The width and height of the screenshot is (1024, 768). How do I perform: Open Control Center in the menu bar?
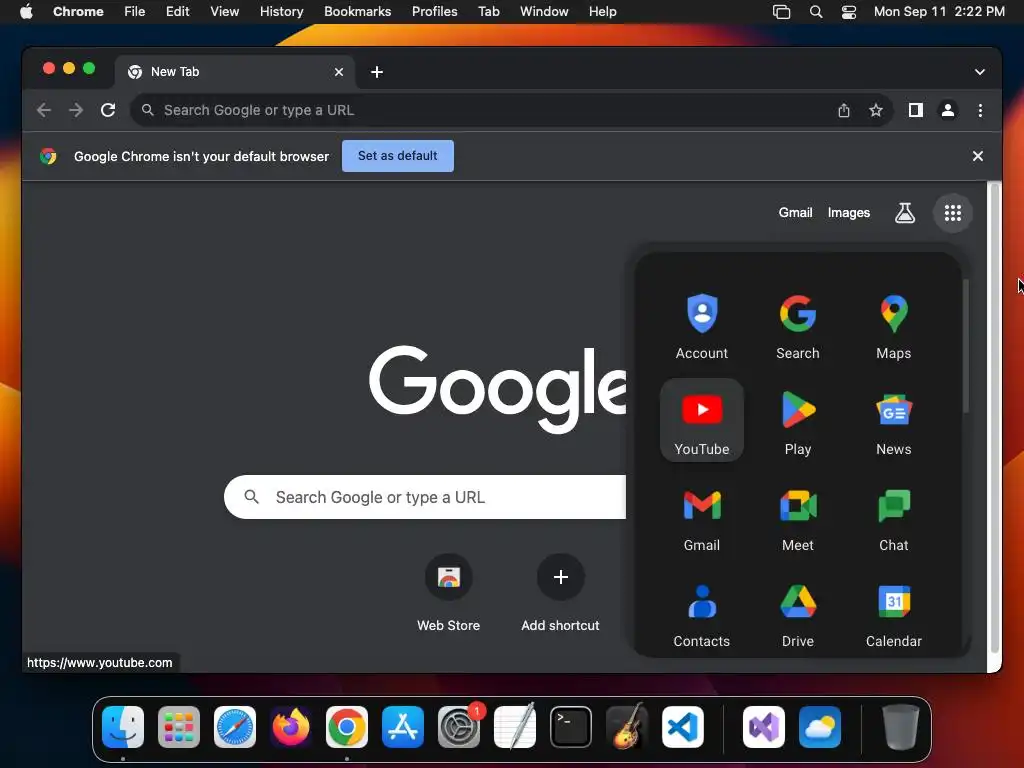pyautogui.click(x=848, y=12)
